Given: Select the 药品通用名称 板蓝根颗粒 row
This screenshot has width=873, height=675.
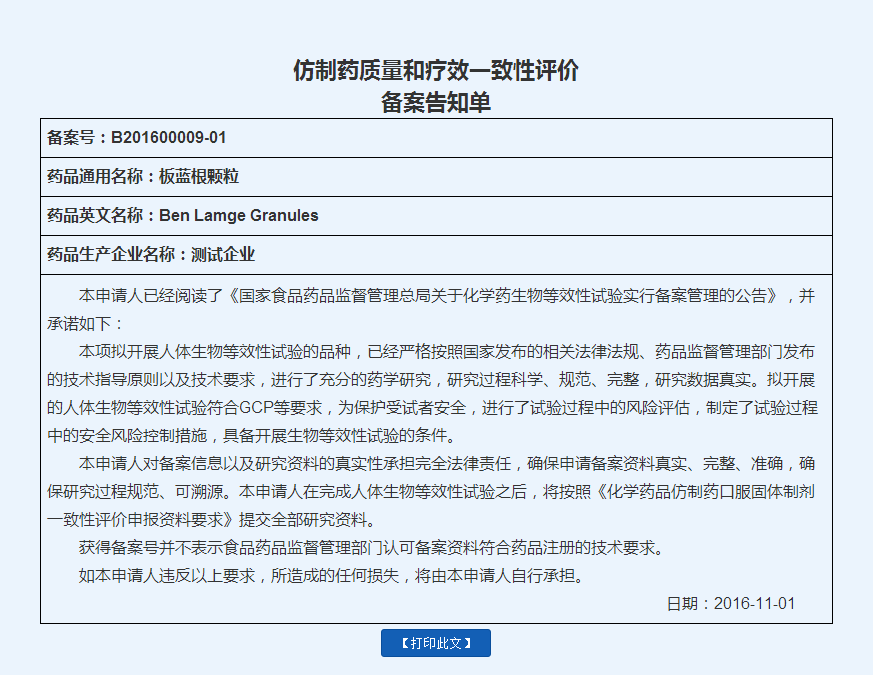Looking at the screenshot, I should pyautogui.click(x=436, y=177).
